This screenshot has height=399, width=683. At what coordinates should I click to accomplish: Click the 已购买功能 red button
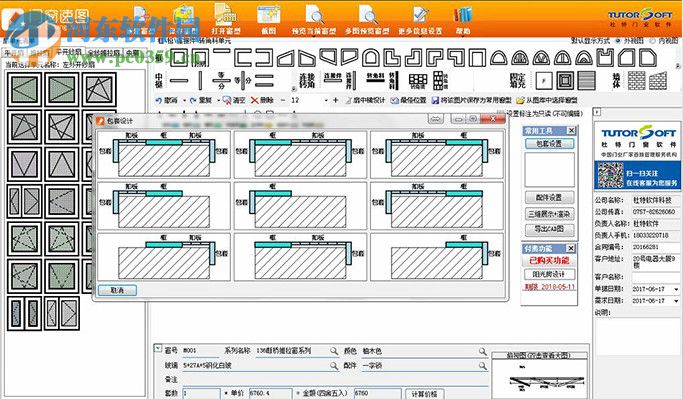tap(549, 260)
